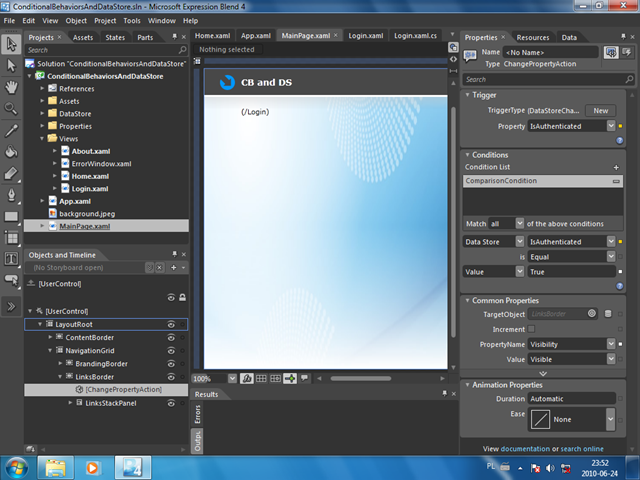Toggle visibility of LinksBorder

(x=171, y=377)
